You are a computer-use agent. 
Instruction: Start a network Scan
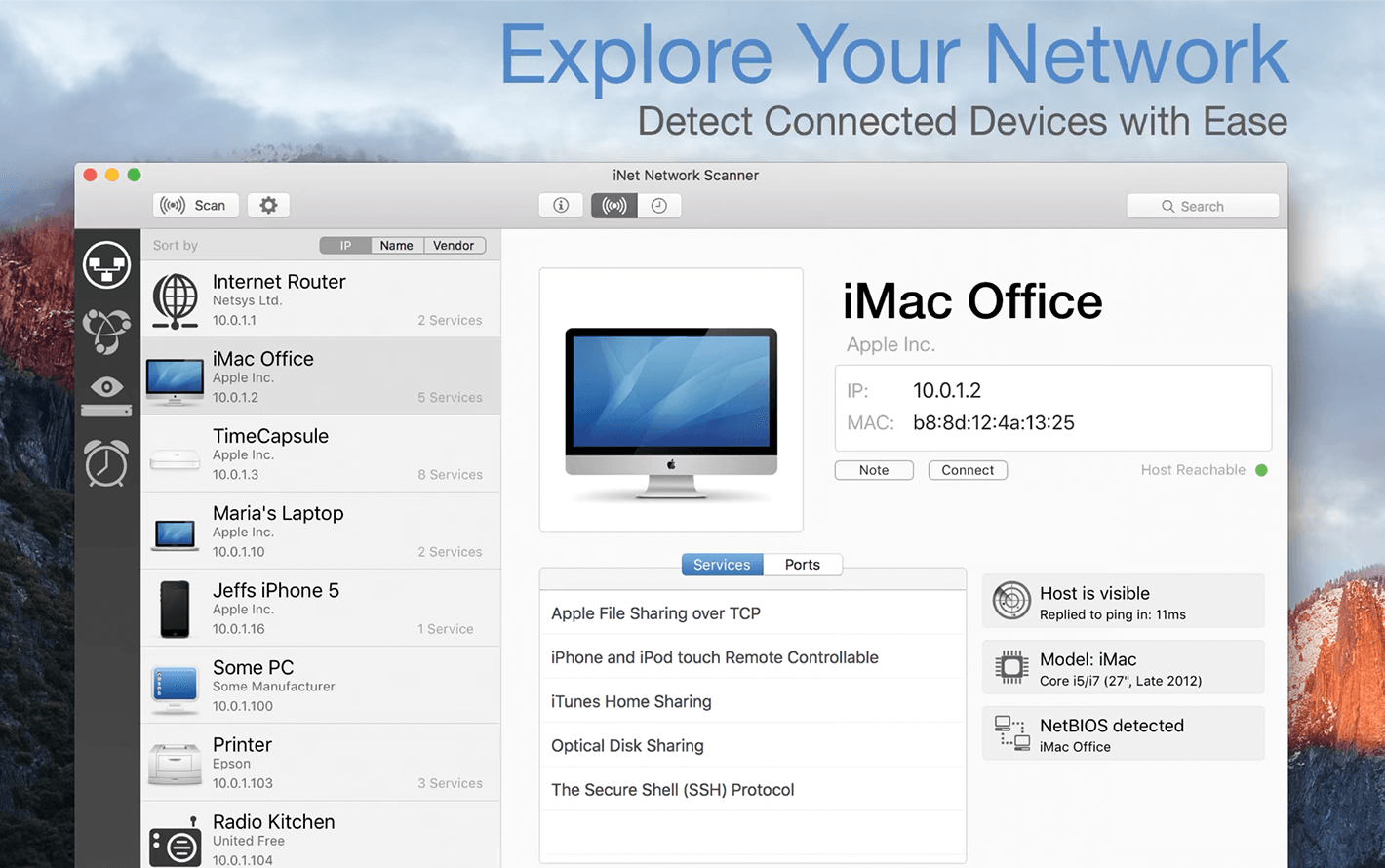point(195,205)
